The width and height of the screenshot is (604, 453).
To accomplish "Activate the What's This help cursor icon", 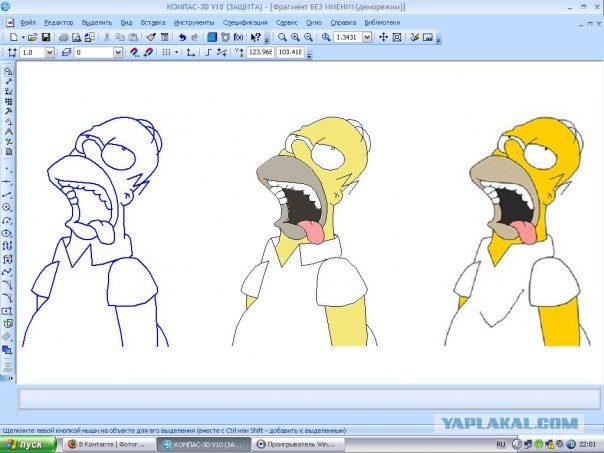I will [255, 37].
